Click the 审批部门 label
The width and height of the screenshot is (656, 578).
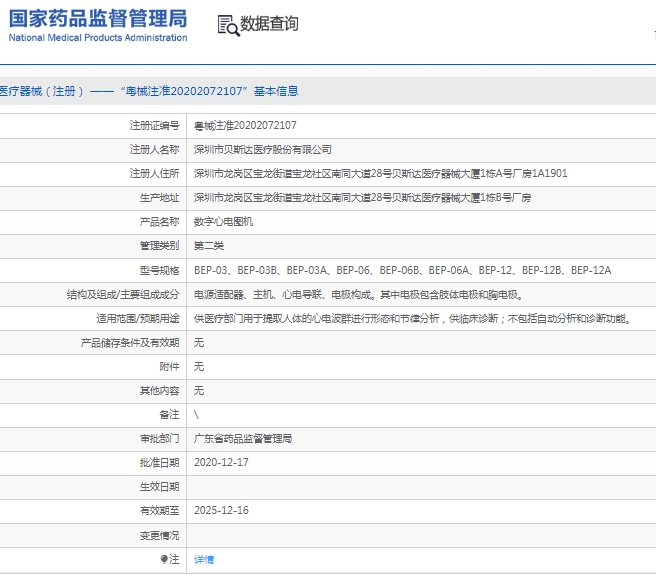point(159,438)
